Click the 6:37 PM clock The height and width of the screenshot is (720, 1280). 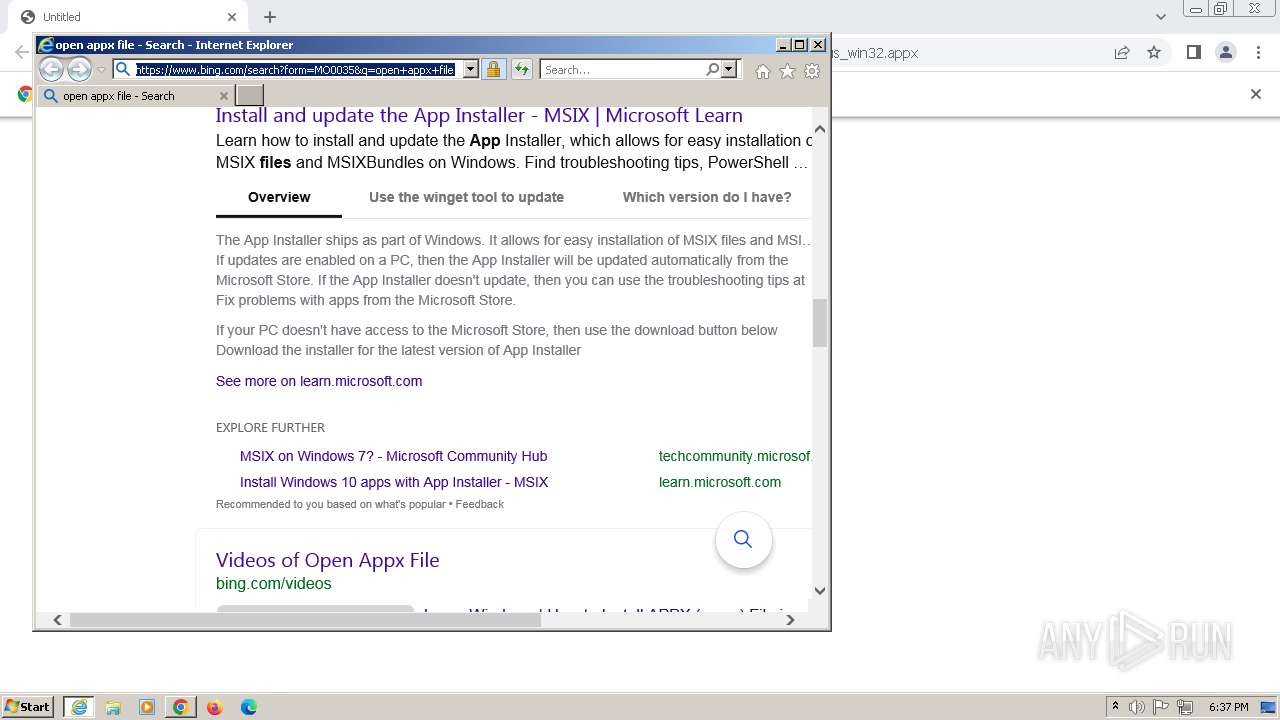pyautogui.click(x=1229, y=707)
